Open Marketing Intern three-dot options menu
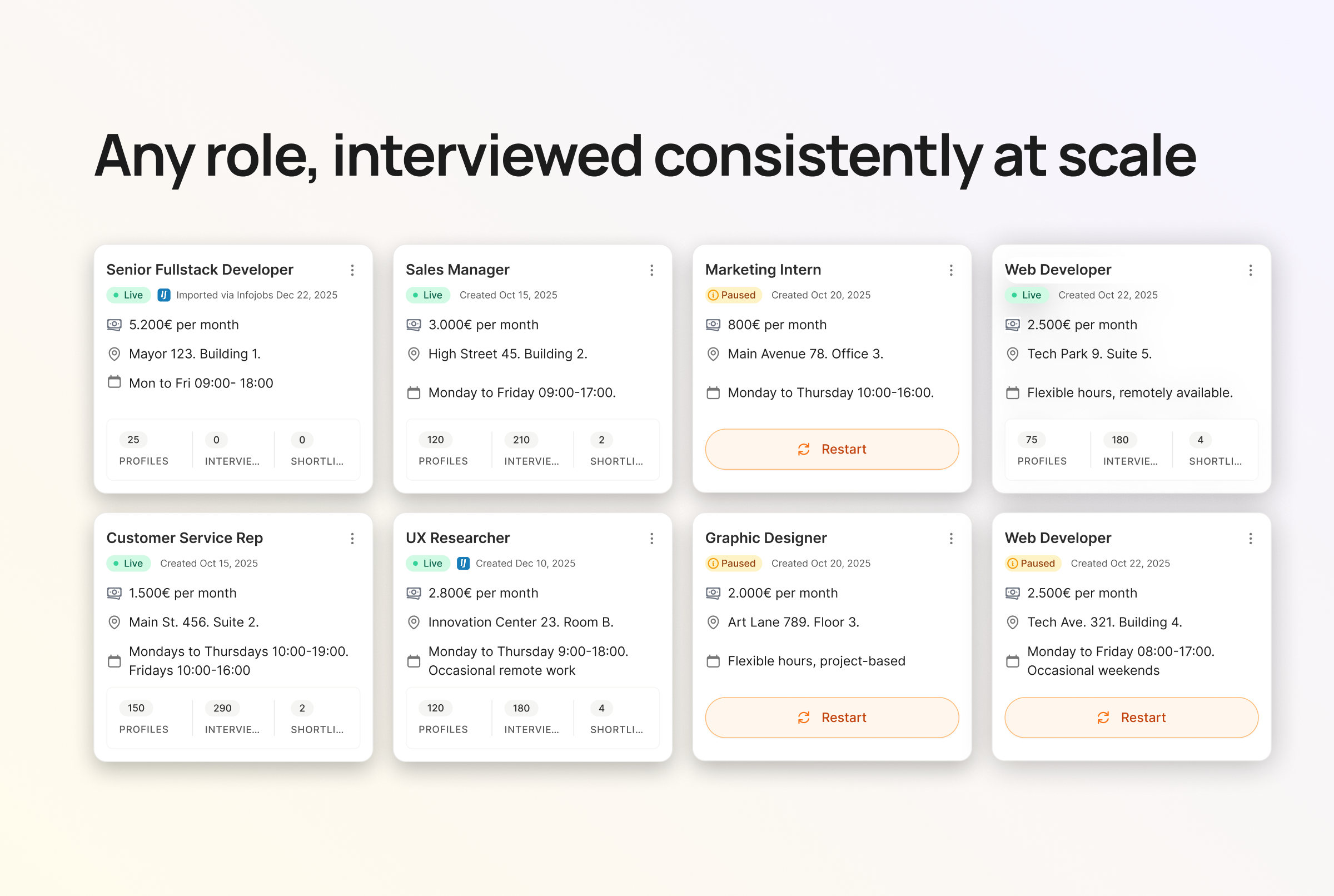Screen dimensions: 1334x896 950,270
